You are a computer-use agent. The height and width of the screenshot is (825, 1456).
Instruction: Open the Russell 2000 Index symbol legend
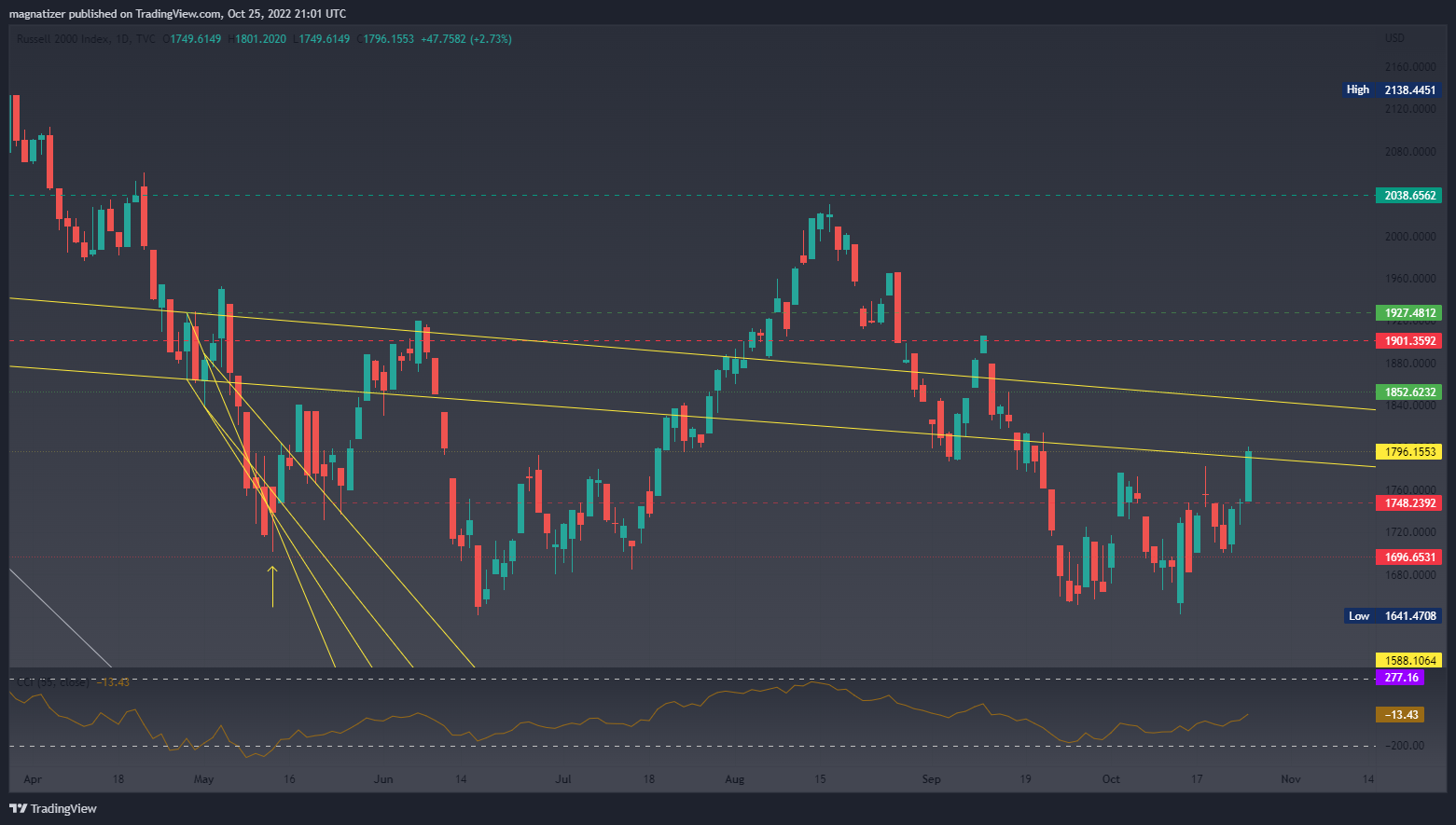pos(62,39)
